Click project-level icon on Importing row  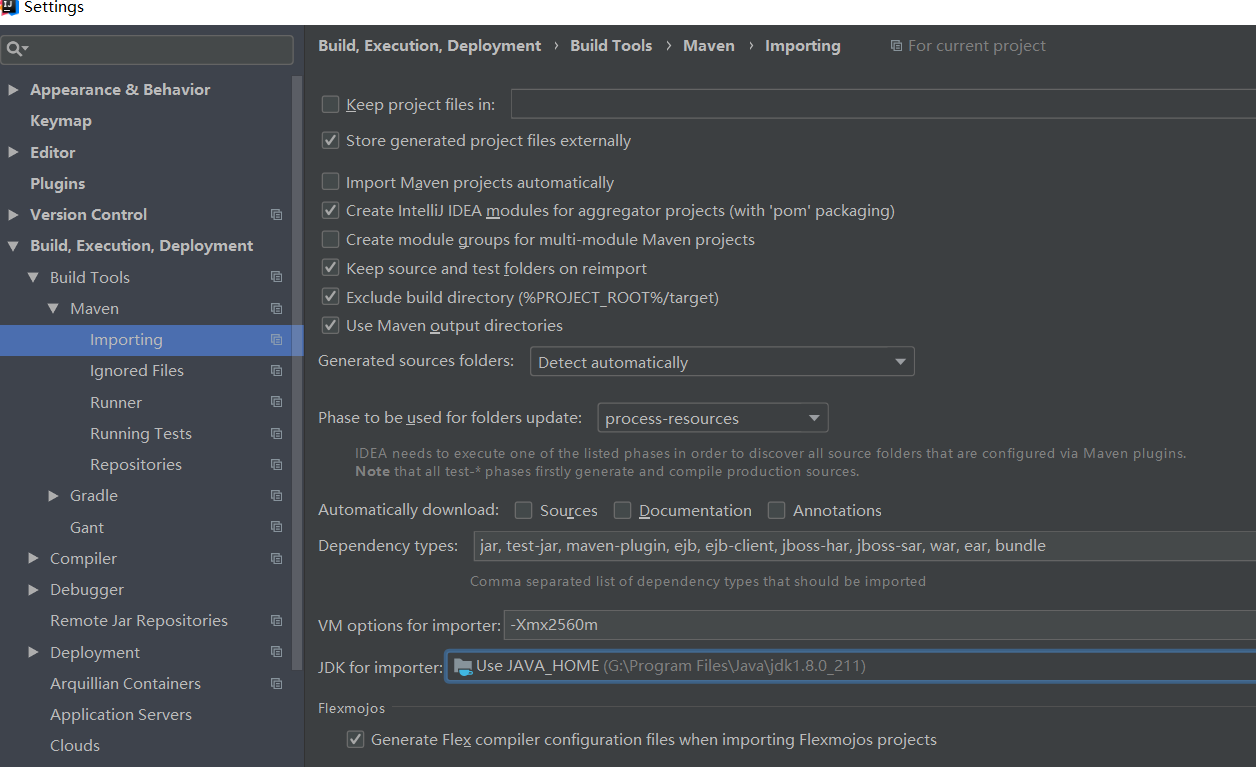(276, 340)
